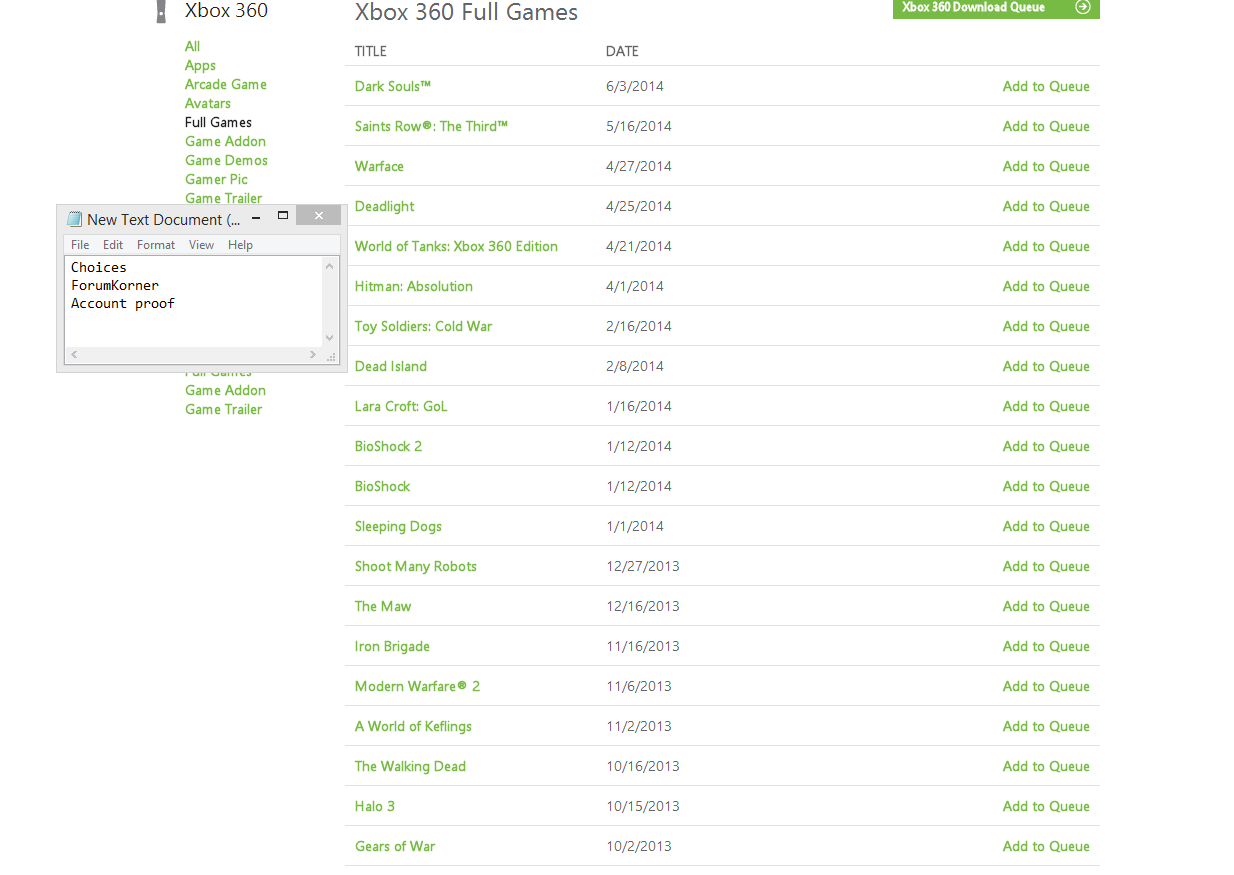Open the BioShock 2 title link
This screenshot has height=875, width=1234.
coord(388,446)
